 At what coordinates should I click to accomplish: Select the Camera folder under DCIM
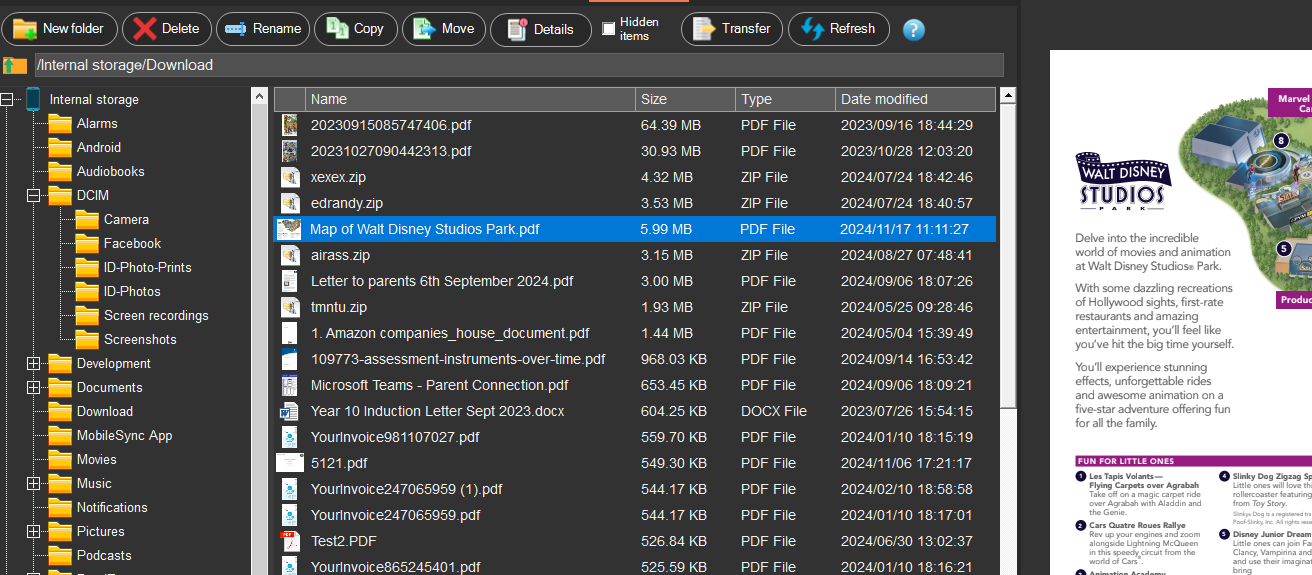click(126, 219)
